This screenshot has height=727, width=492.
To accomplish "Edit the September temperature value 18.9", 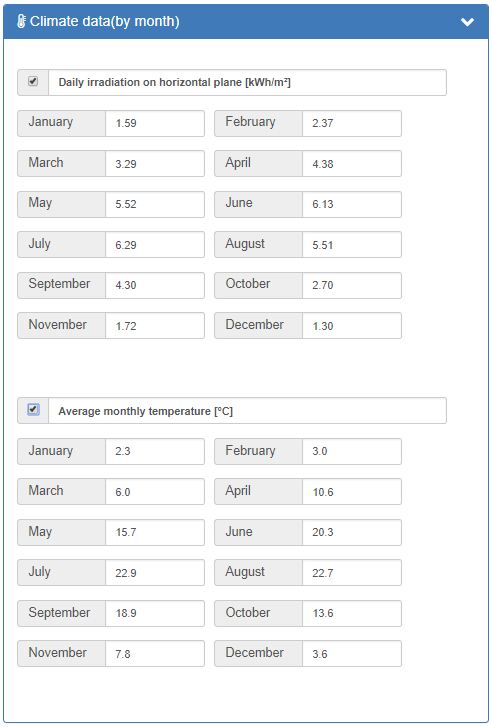I will pyautogui.click(x=155, y=613).
